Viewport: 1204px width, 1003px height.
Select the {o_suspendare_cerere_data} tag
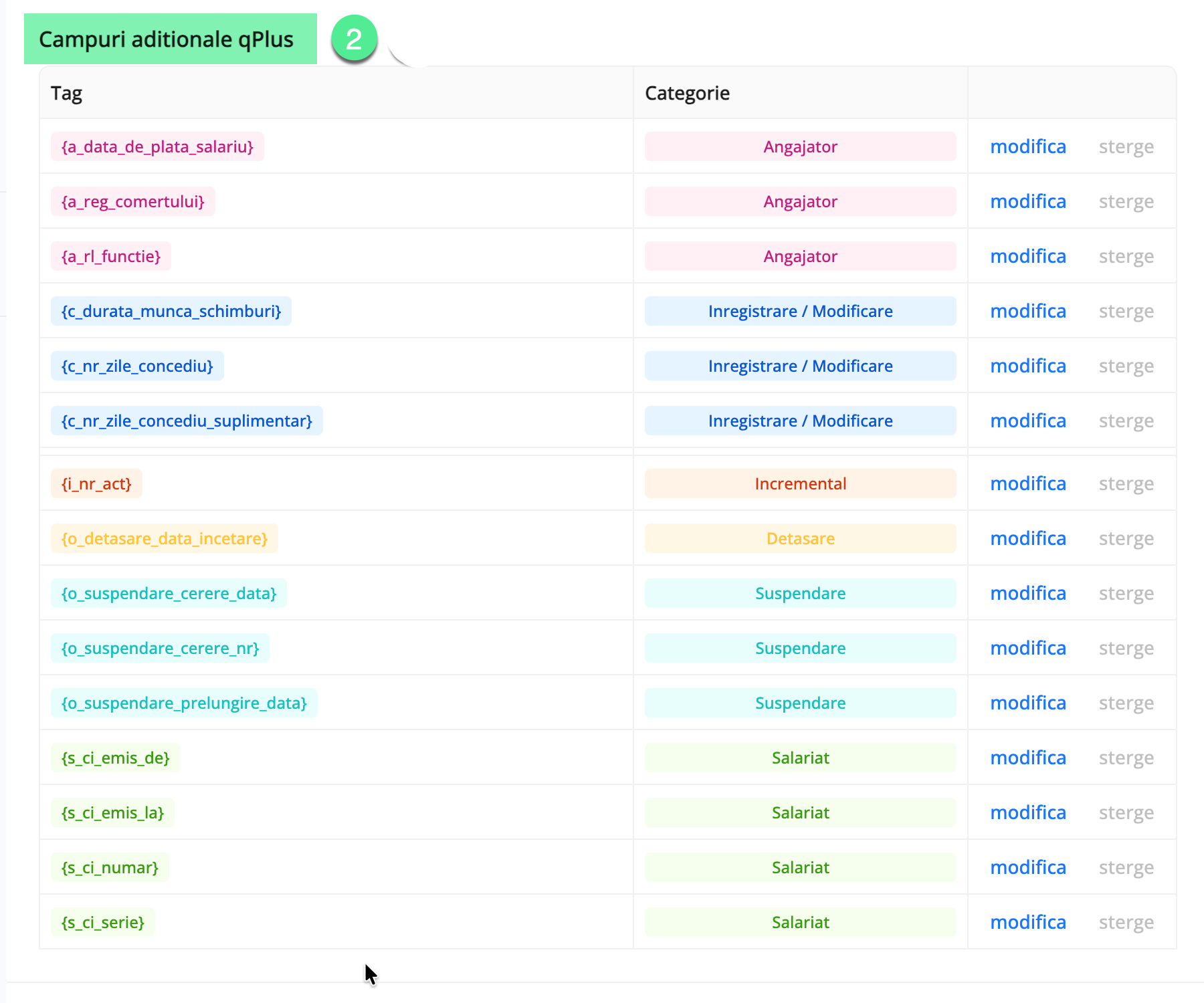169,593
